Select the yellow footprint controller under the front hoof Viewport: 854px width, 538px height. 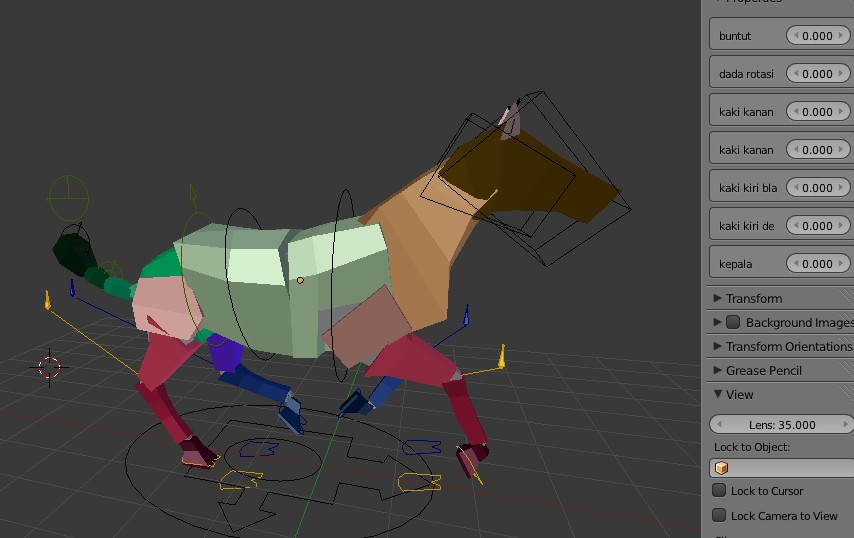click(x=419, y=482)
